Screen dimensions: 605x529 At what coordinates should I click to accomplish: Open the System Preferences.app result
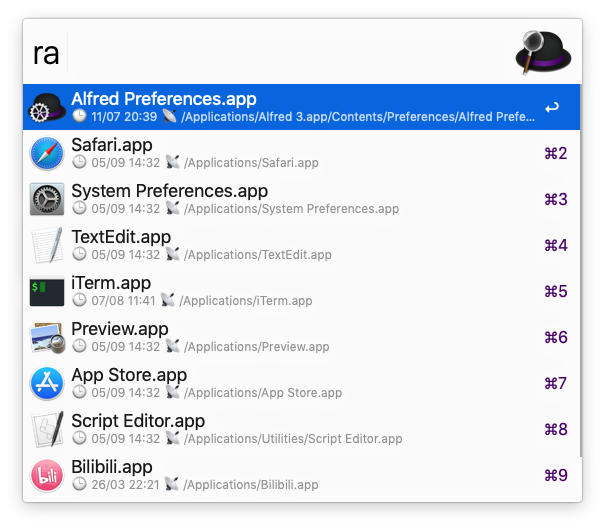pos(301,199)
